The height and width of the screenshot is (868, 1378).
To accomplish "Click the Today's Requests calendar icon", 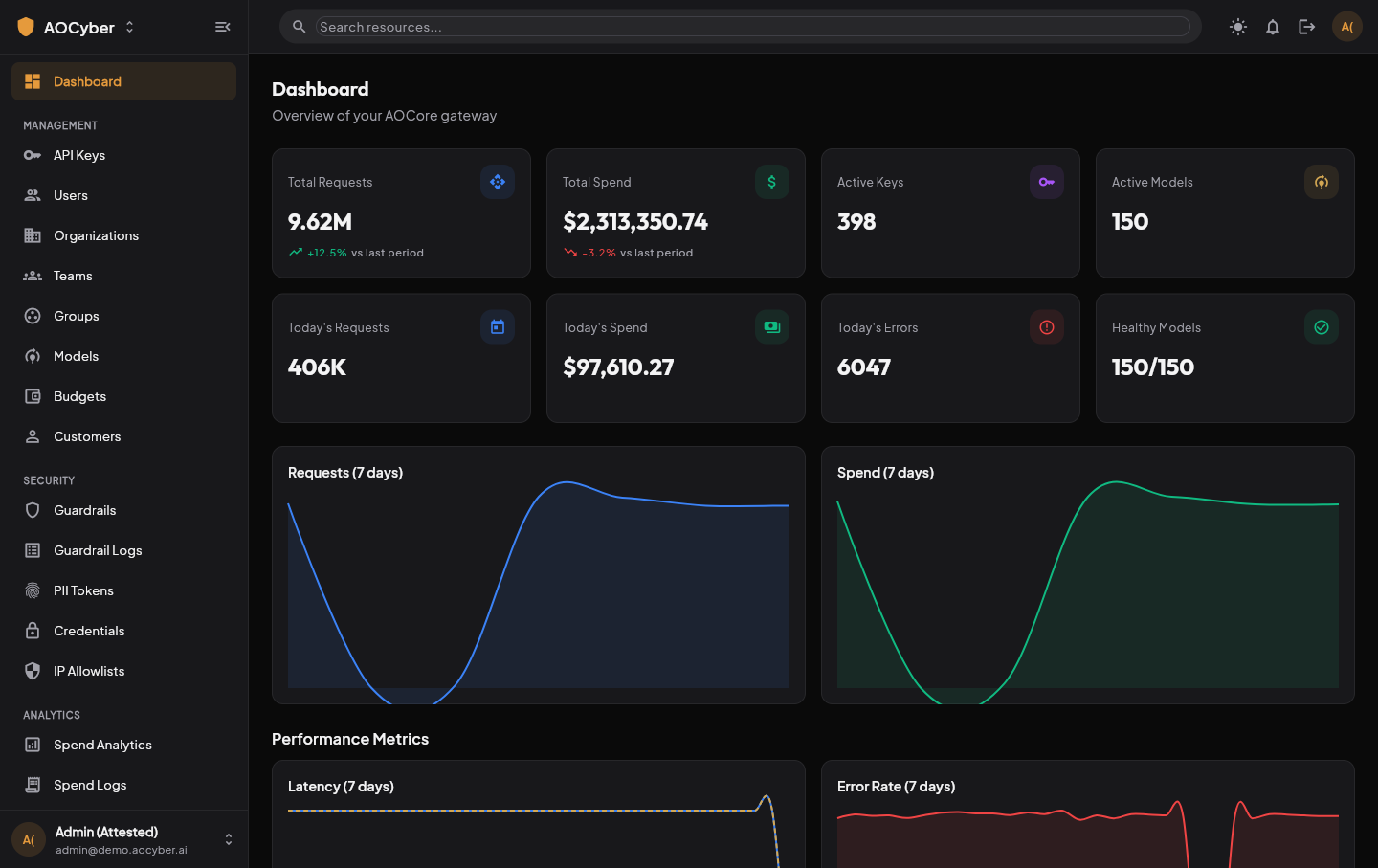I will point(498,327).
